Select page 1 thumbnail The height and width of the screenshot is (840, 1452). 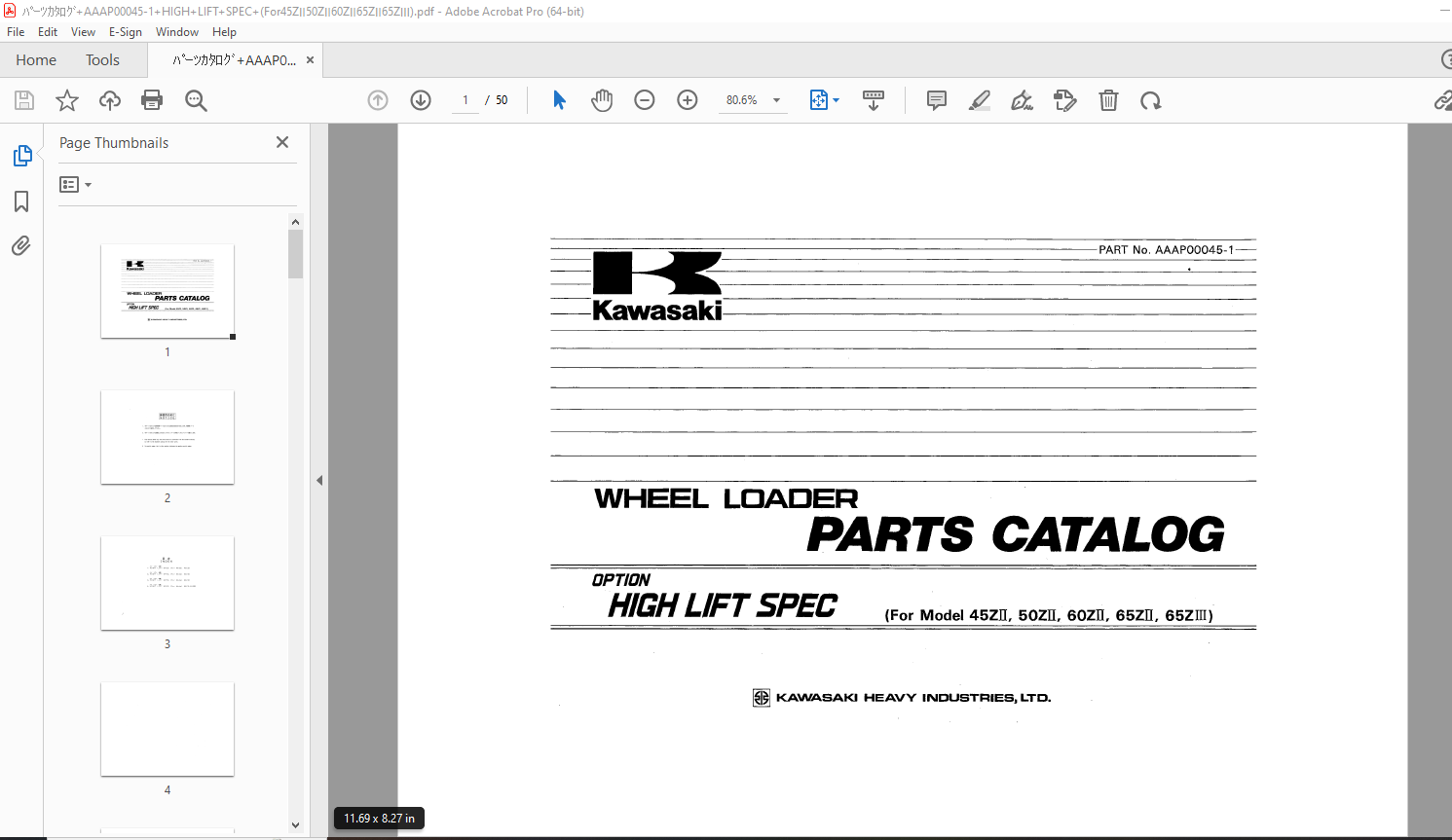(x=168, y=291)
